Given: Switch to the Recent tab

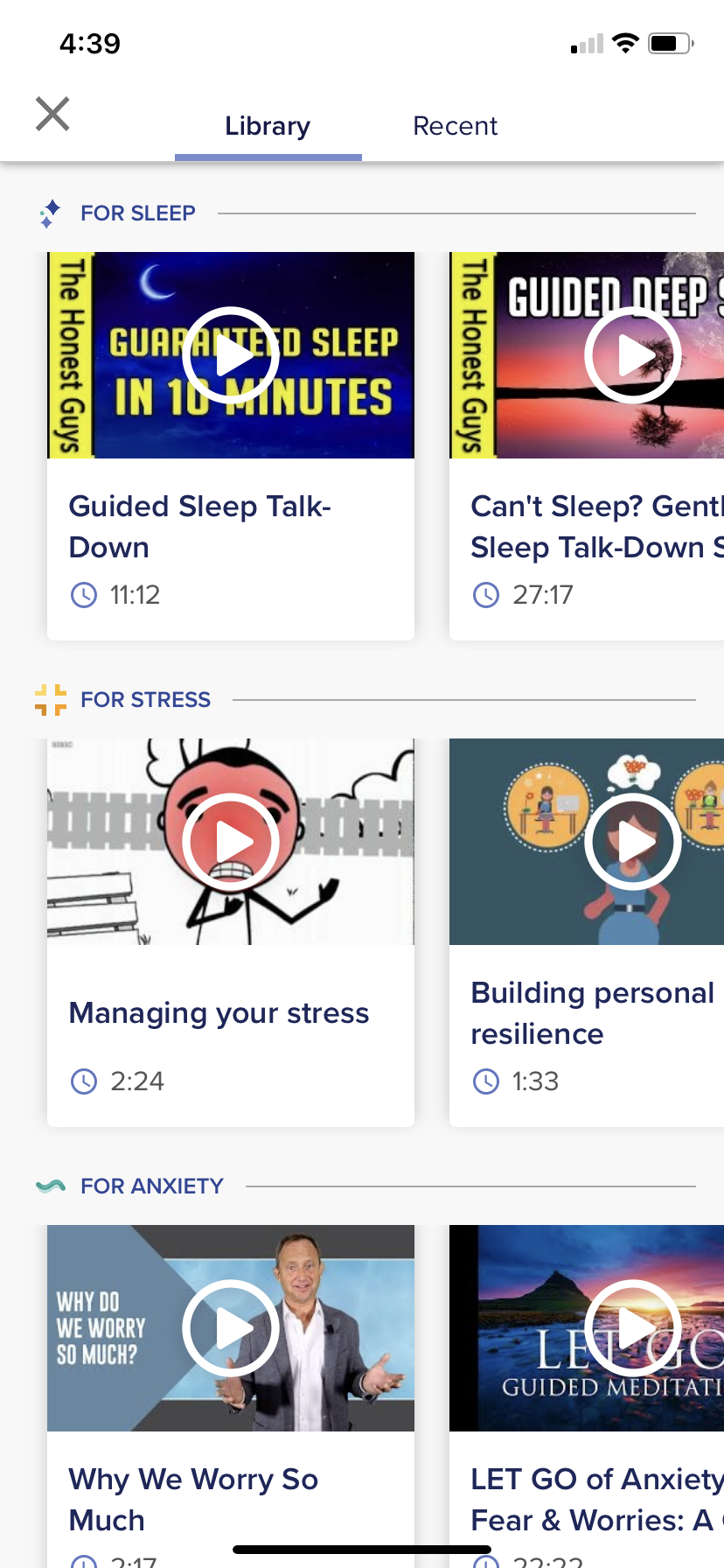Looking at the screenshot, I should coord(455,126).
